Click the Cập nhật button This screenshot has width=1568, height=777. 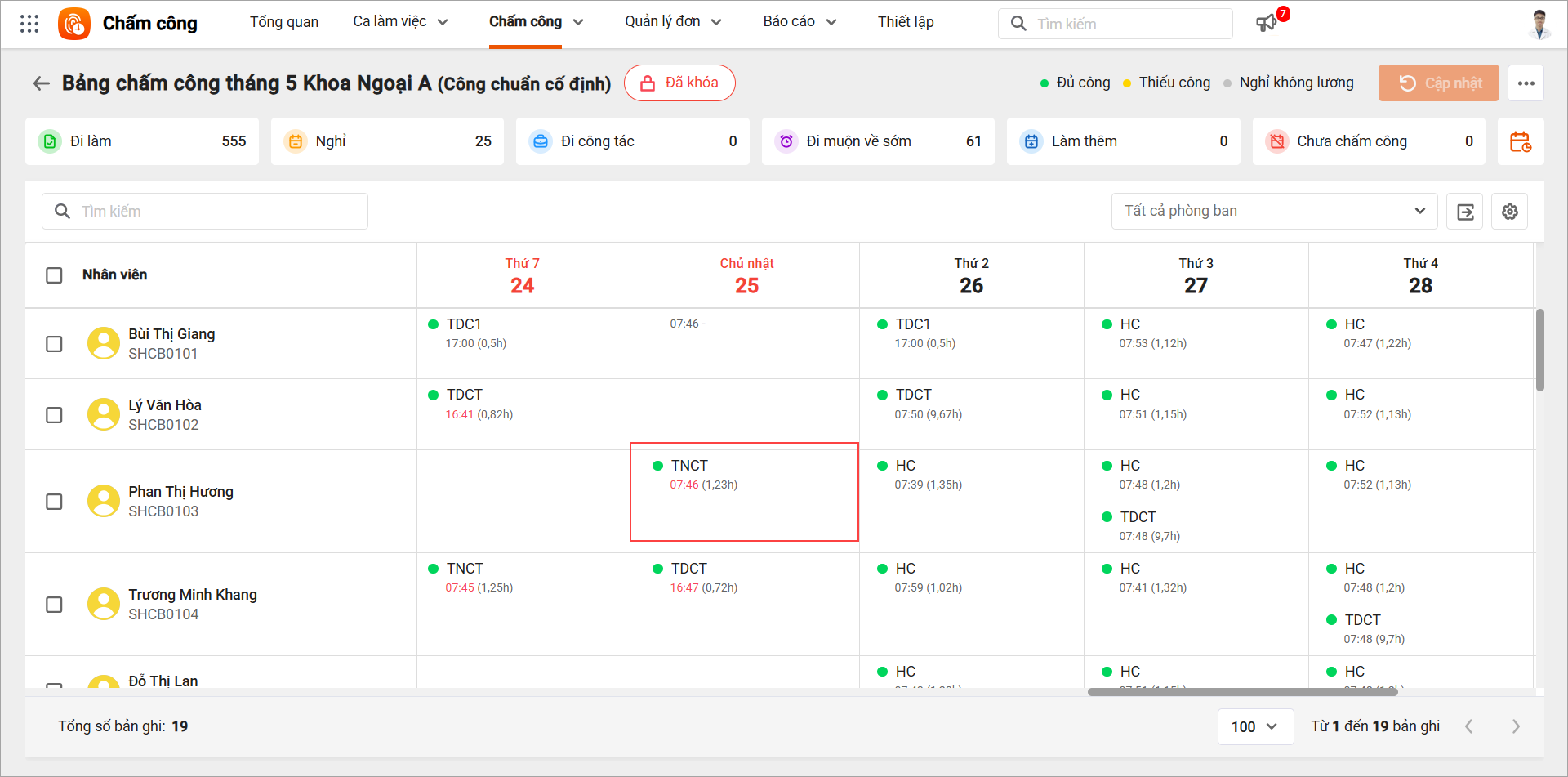(1438, 83)
